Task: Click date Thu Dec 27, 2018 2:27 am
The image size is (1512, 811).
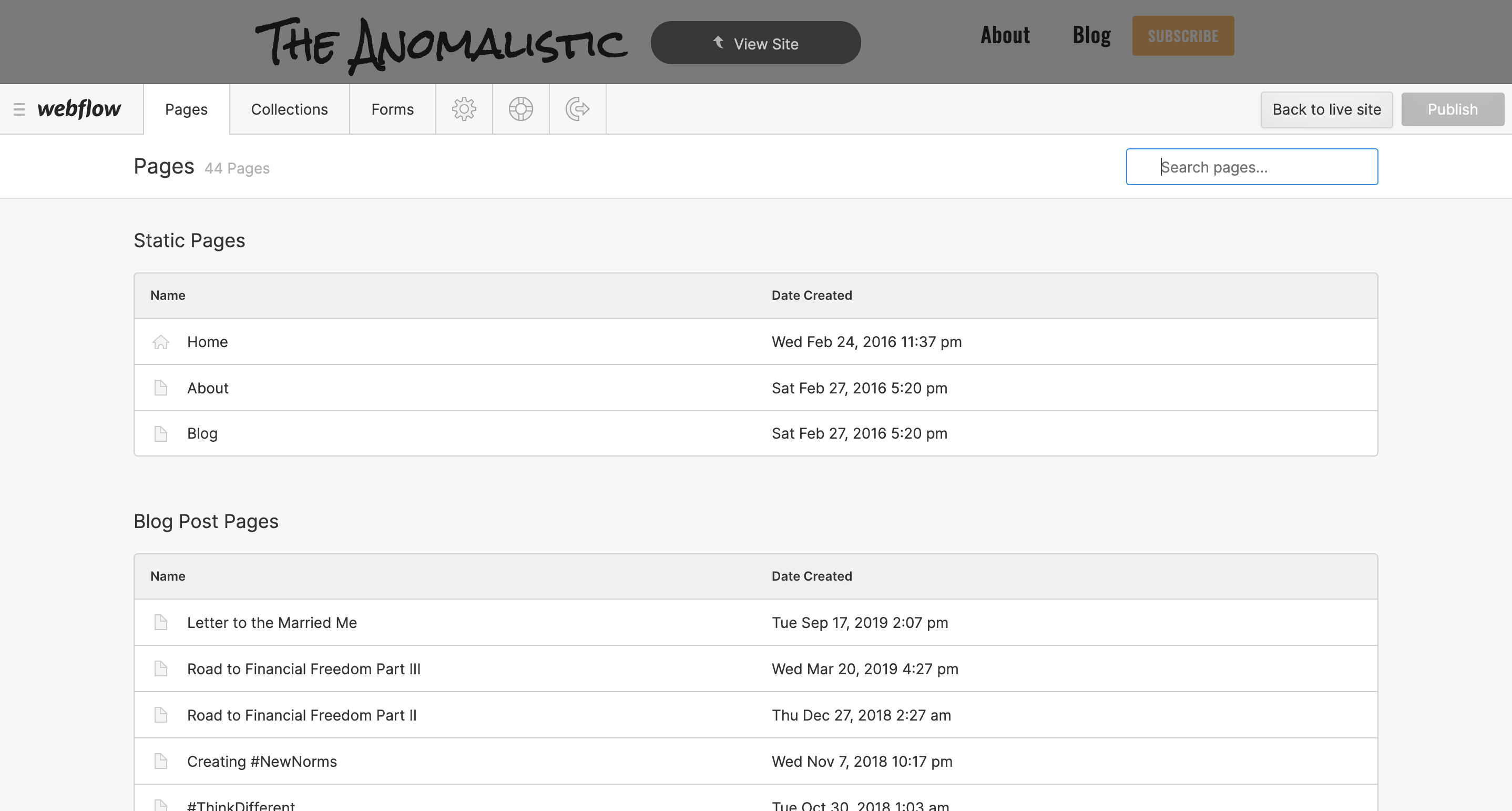Action: 861,715
